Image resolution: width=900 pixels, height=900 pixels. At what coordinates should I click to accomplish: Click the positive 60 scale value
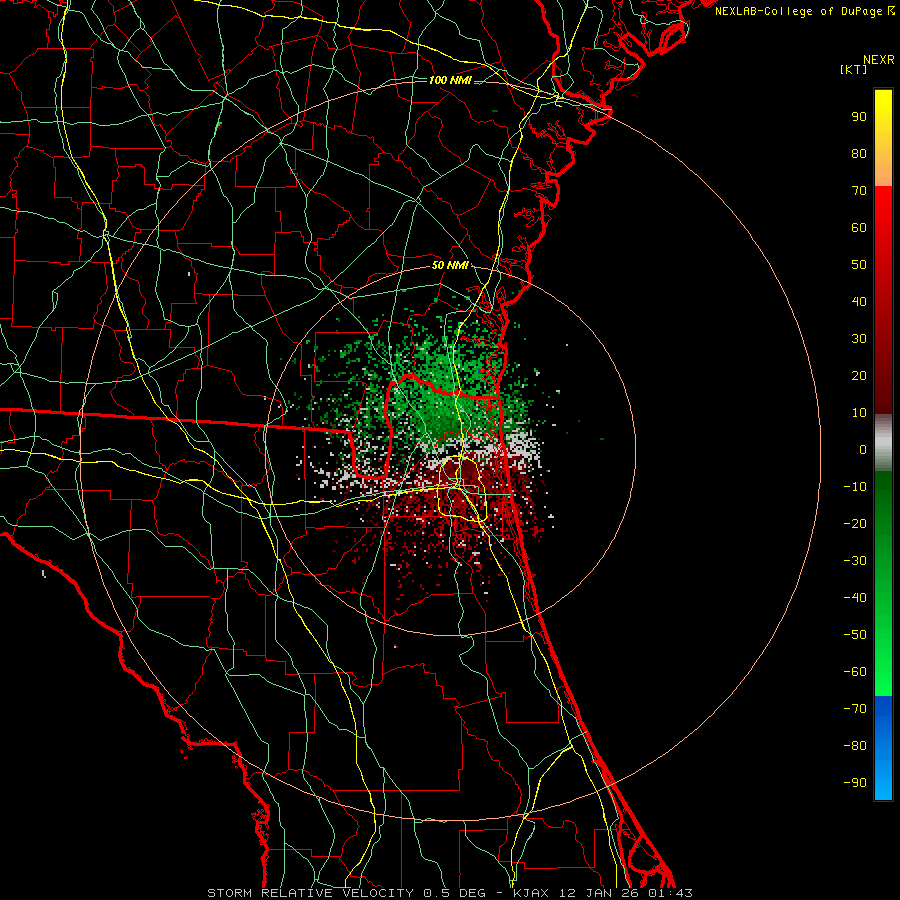[x=859, y=228]
